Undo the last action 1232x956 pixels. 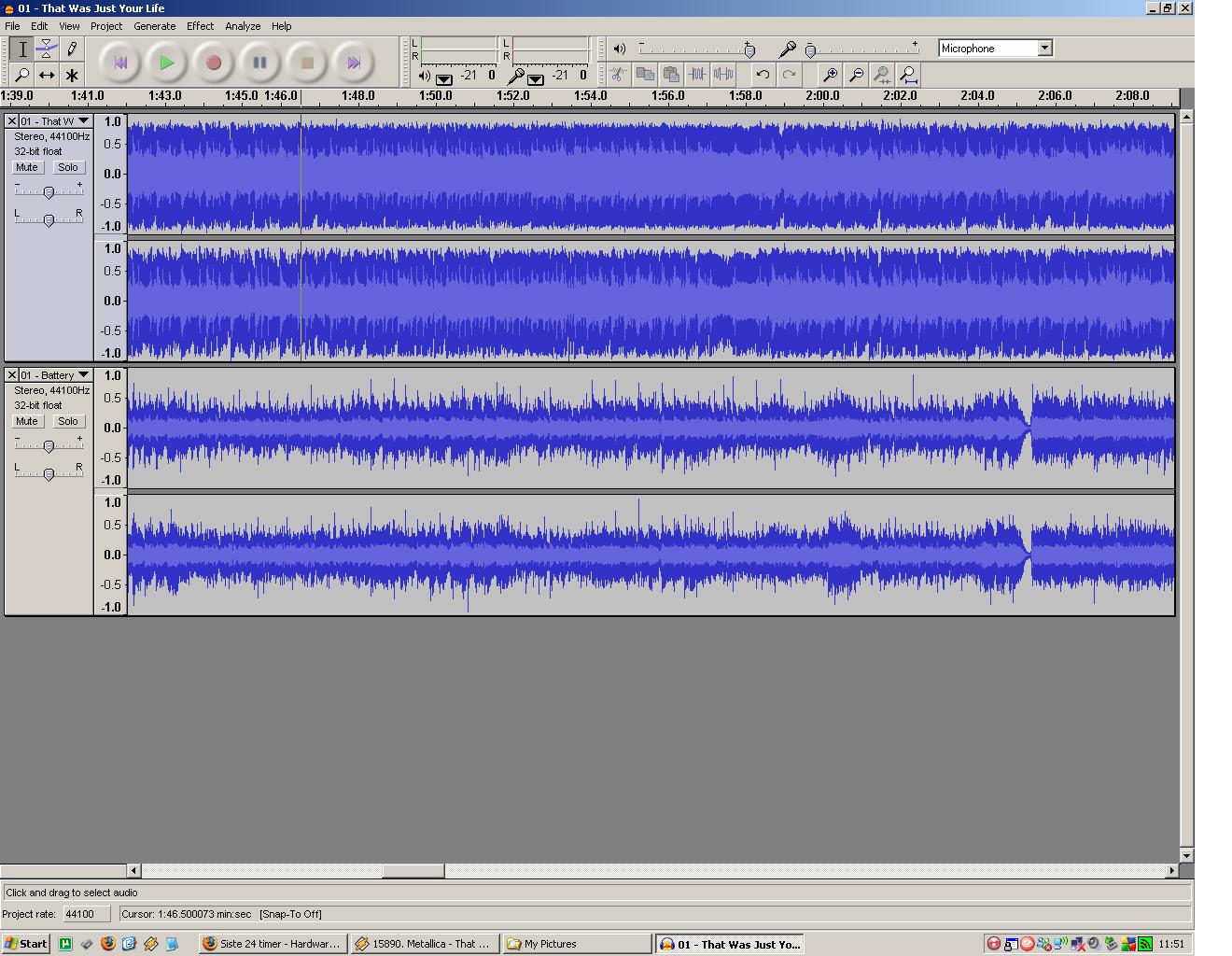point(763,74)
